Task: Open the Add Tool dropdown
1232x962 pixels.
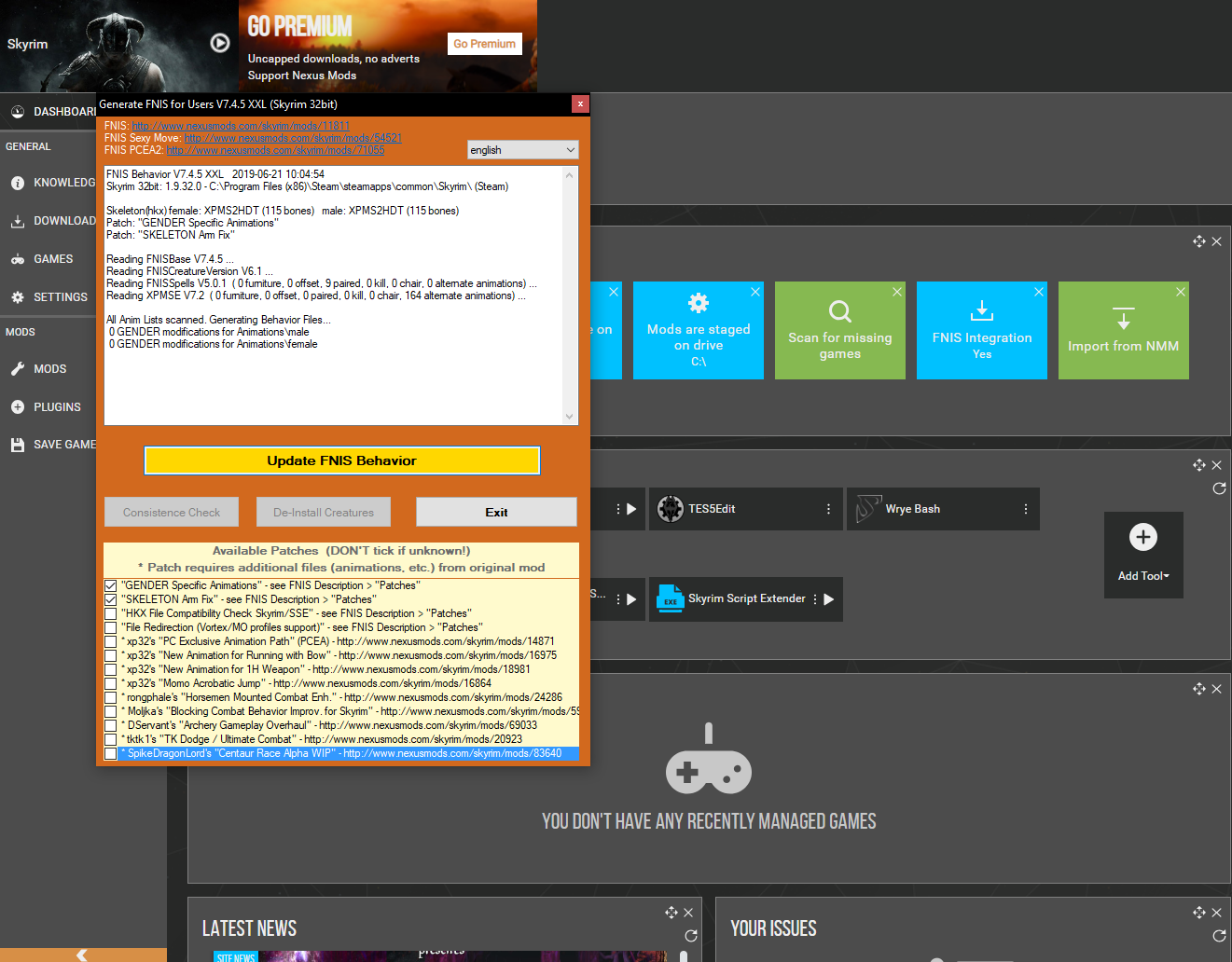Action: coord(1143,555)
